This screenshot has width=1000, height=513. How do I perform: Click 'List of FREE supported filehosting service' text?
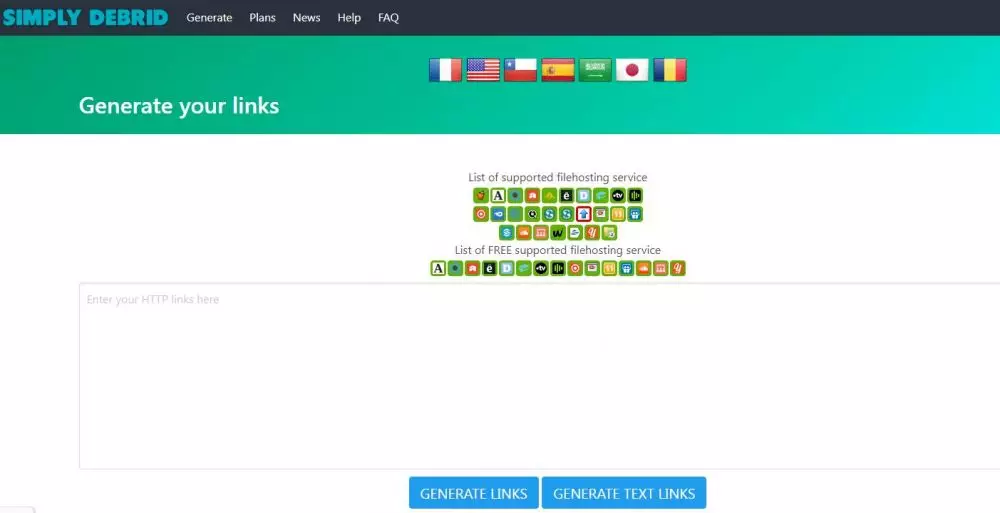(x=557, y=250)
